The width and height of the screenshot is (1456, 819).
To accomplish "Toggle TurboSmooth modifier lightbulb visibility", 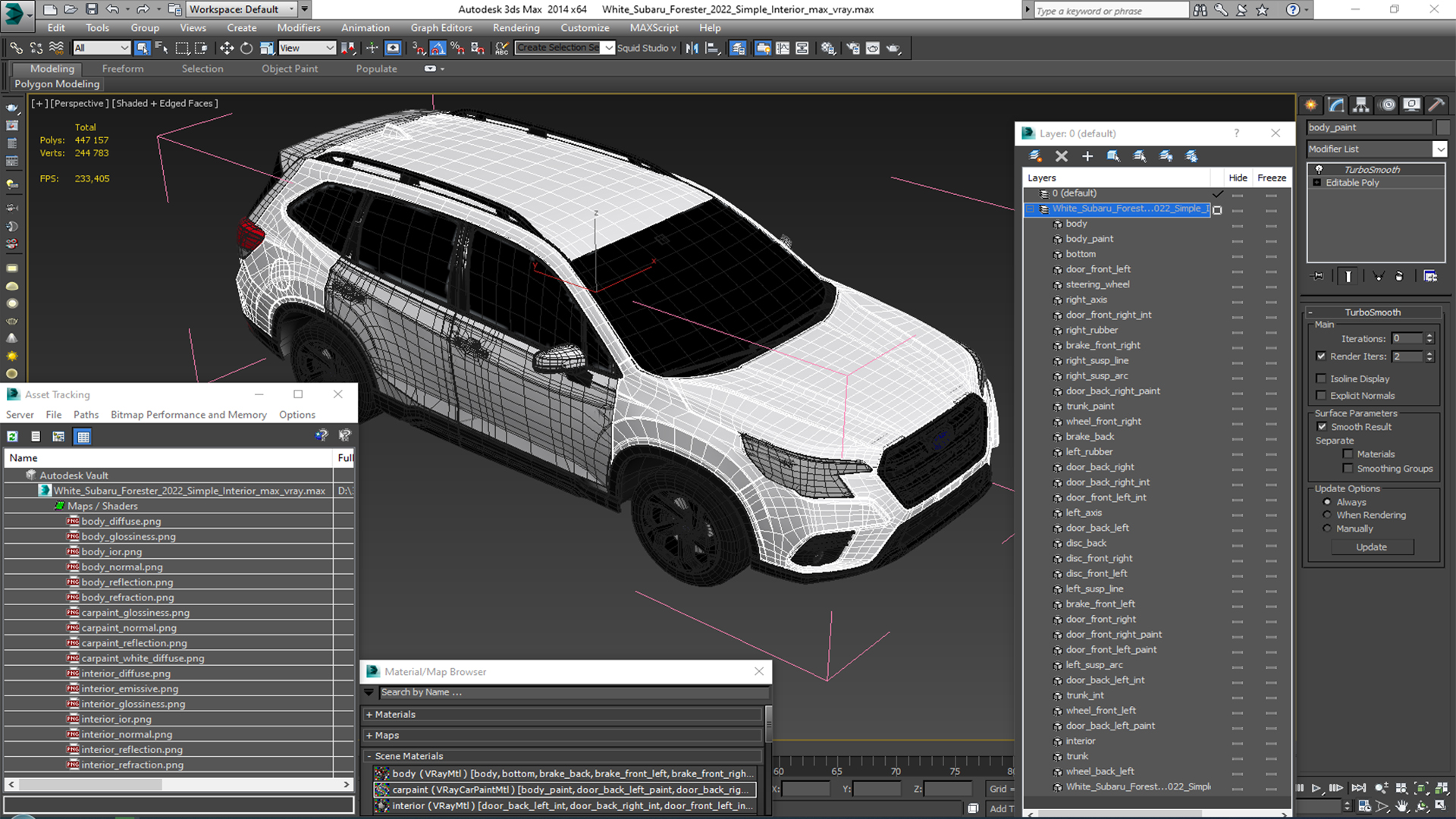I will (x=1319, y=169).
